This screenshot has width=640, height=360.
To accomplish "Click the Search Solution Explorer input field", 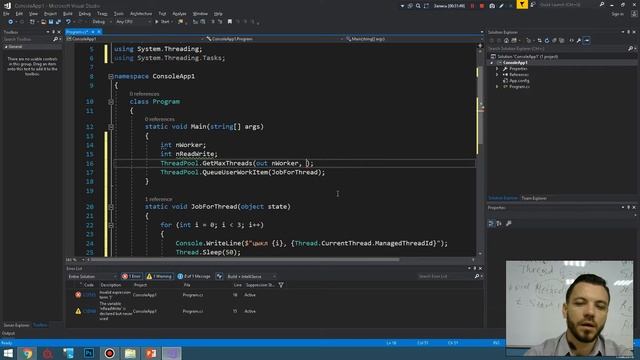I will click(x=558, y=49).
